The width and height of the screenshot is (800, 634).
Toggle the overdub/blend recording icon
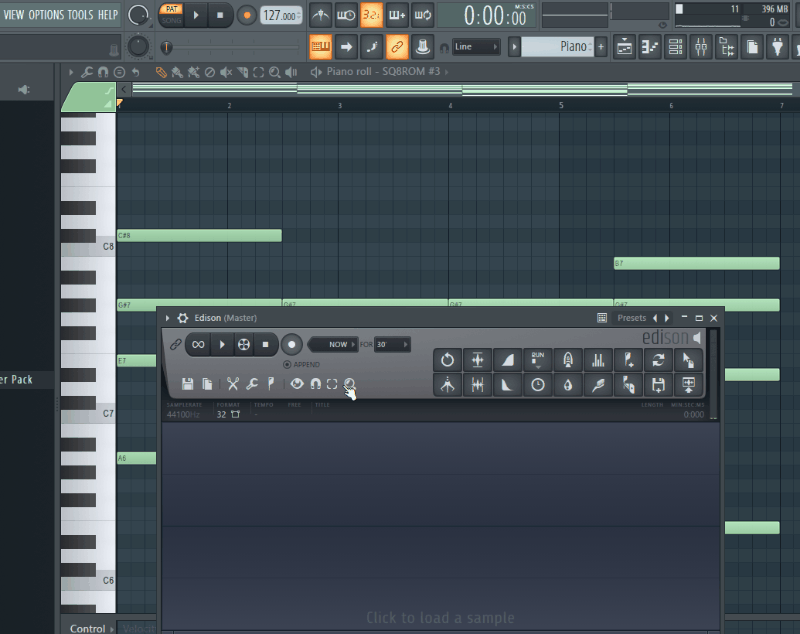pos(397,15)
